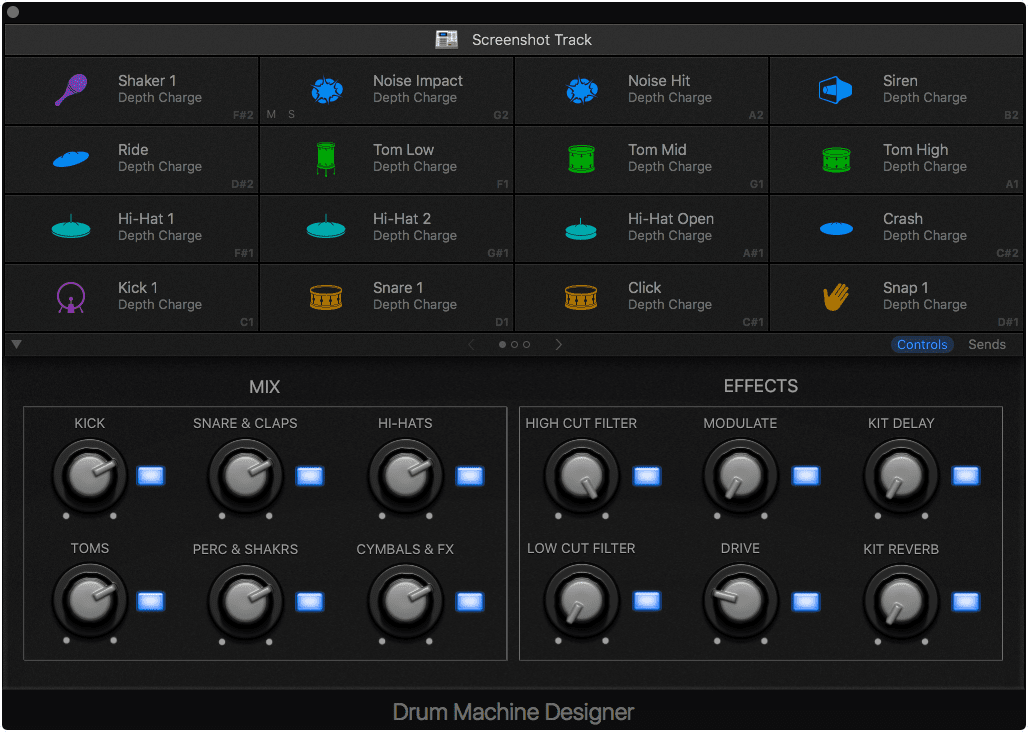Viewport: 1028px width, 732px height.
Task: Enable the Kit Reverb effect button
Action: pyautogui.click(x=965, y=601)
